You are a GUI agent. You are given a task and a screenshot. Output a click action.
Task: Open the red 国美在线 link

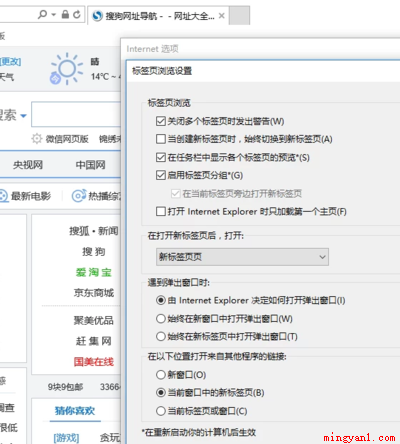tap(94, 362)
